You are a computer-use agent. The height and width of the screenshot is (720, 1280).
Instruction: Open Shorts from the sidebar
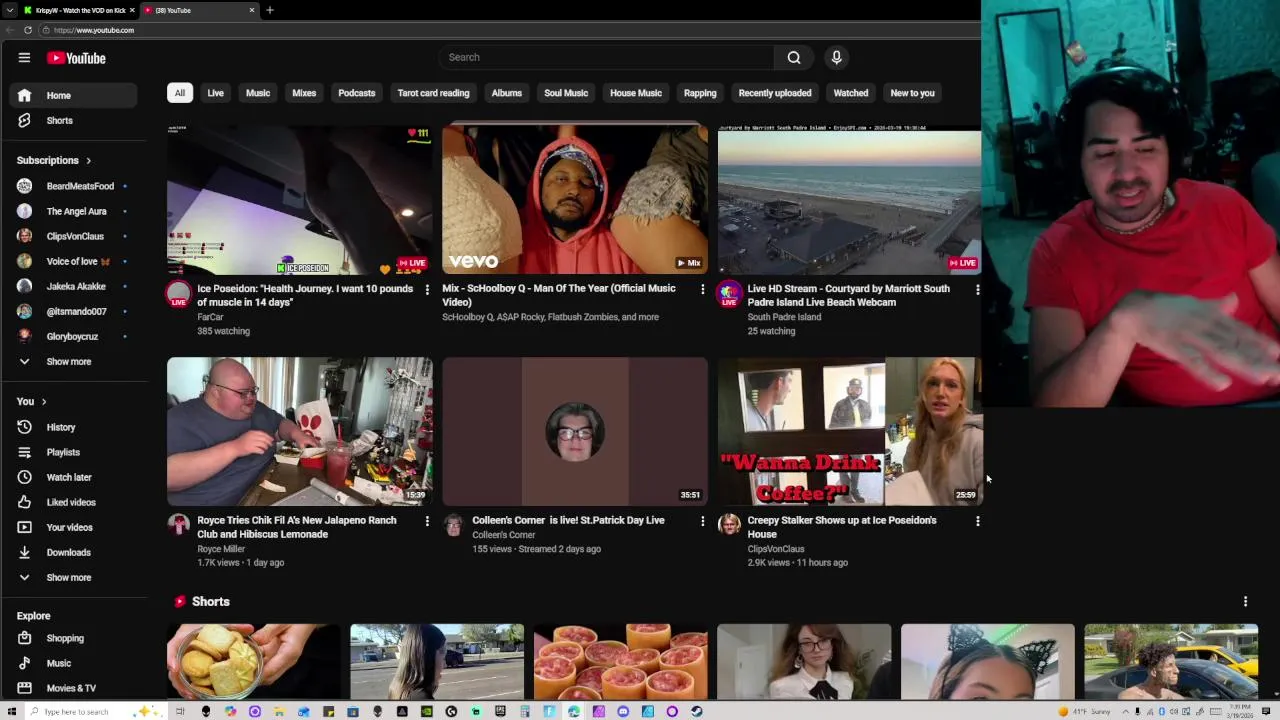pyautogui.click(x=72, y=120)
